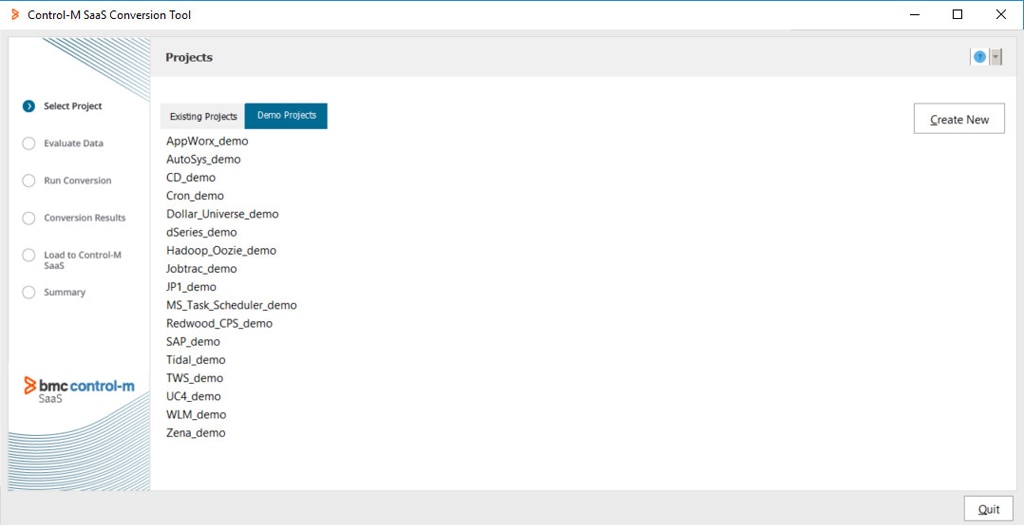
Task: Click the Summary step circle
Action: pos(29,292)
